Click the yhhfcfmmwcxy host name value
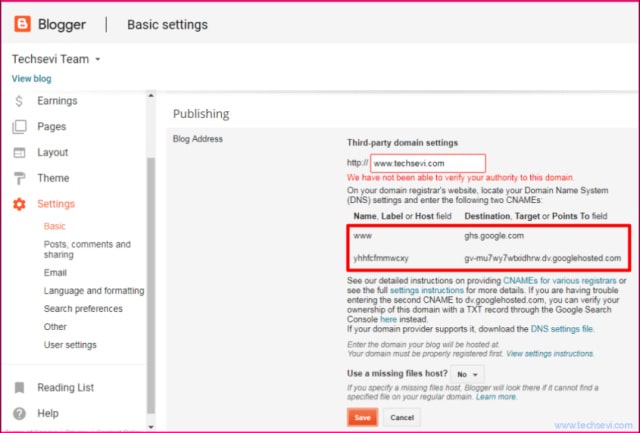Viewport: 640px width, 433px height. pyautogui.click(x=381, y=258)
